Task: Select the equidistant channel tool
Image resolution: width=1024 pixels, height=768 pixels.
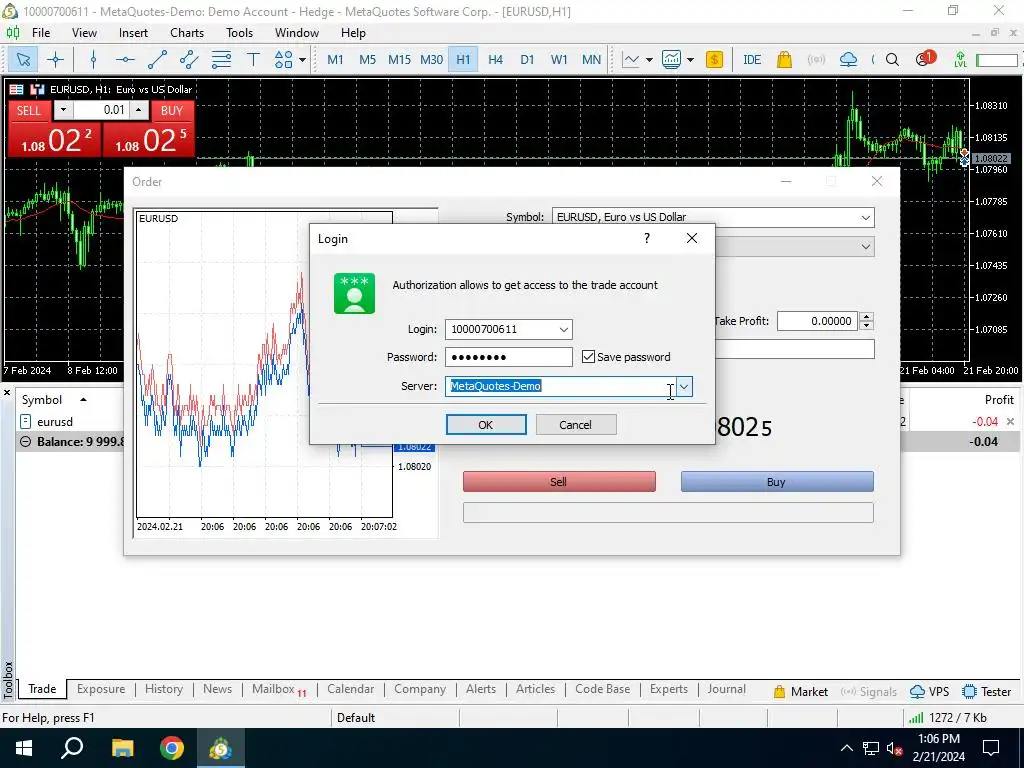Action: coord(189,60)
